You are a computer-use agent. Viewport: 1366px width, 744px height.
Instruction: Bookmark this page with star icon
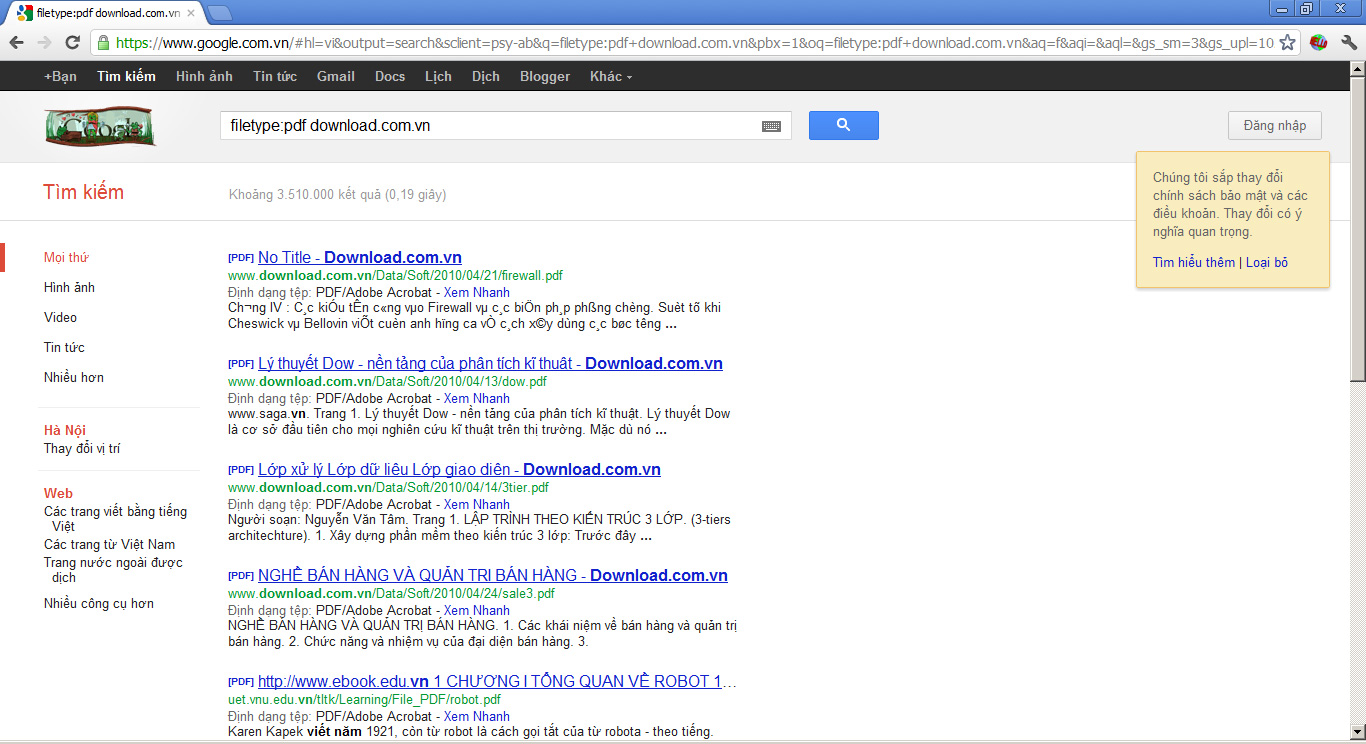(1288, 43)
